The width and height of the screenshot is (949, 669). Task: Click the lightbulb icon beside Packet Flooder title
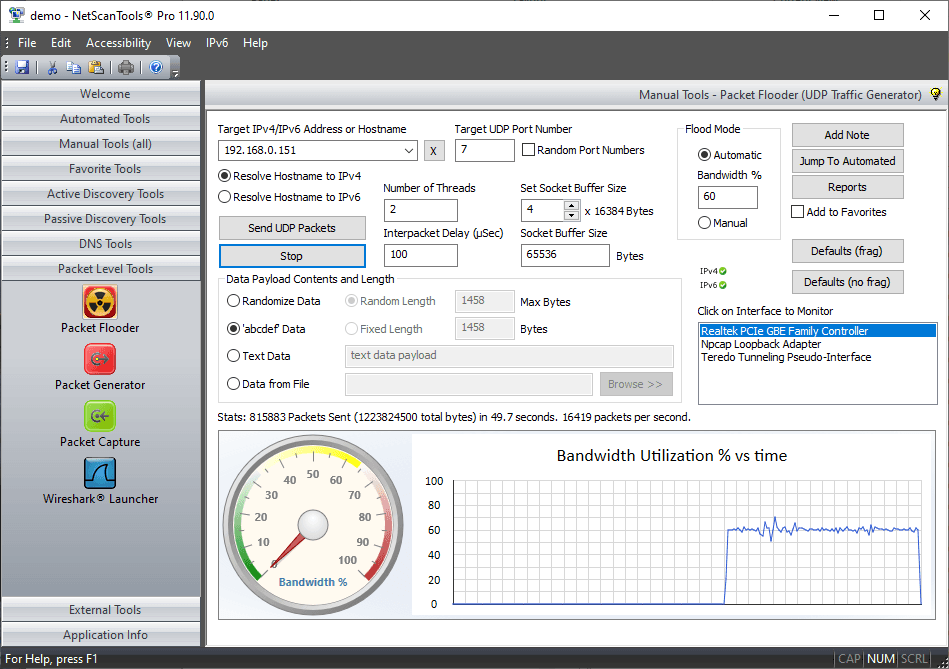click(934, 93)
